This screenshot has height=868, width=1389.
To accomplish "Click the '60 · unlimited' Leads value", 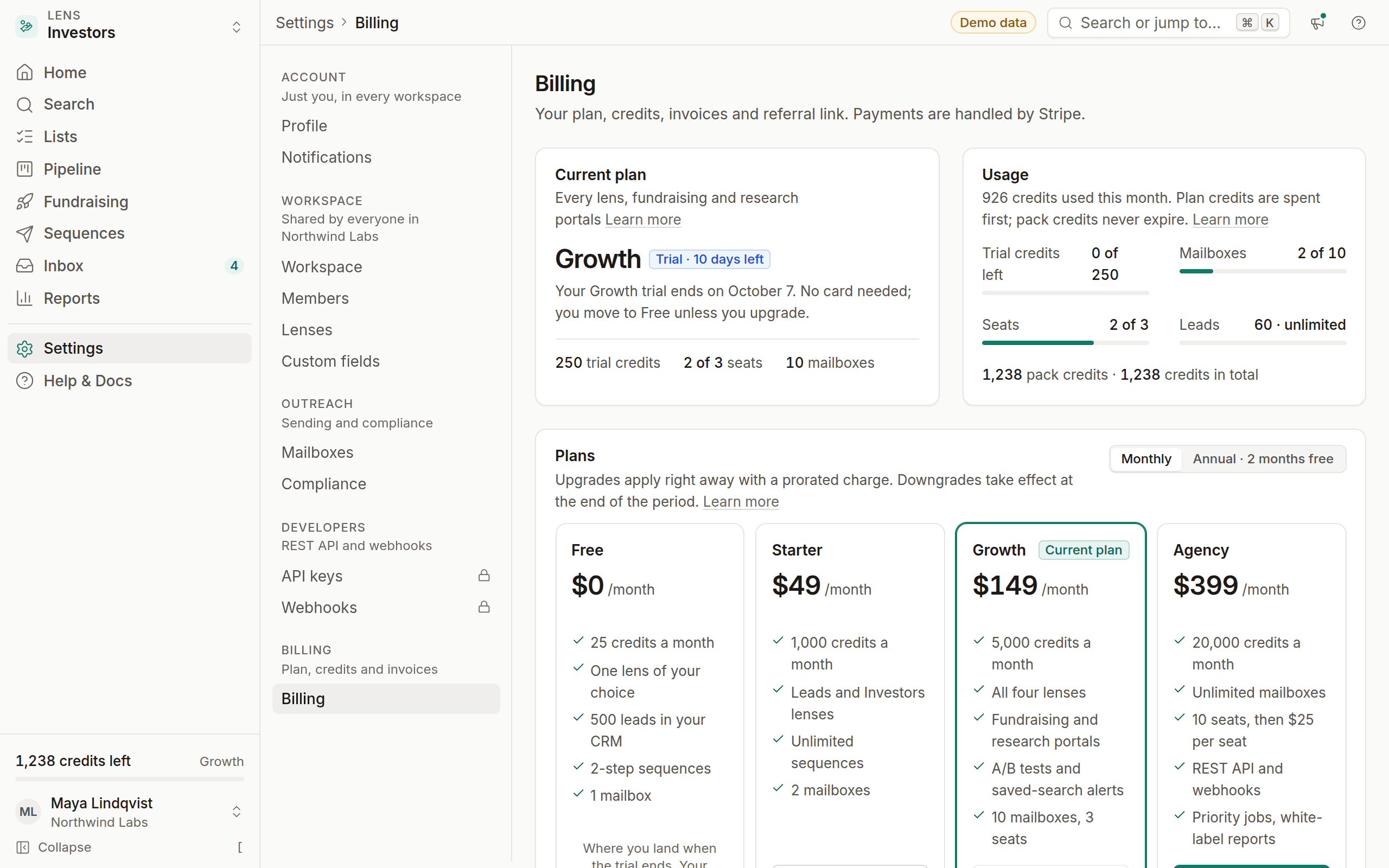I will click(1299, 325).
